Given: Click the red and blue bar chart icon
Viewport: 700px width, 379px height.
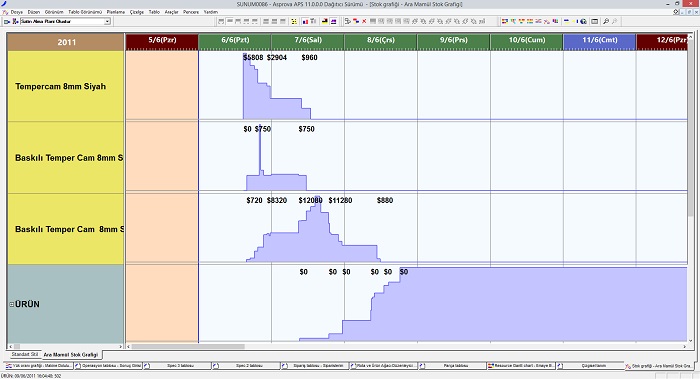Looking at the screenshot, I should (305, 21).
